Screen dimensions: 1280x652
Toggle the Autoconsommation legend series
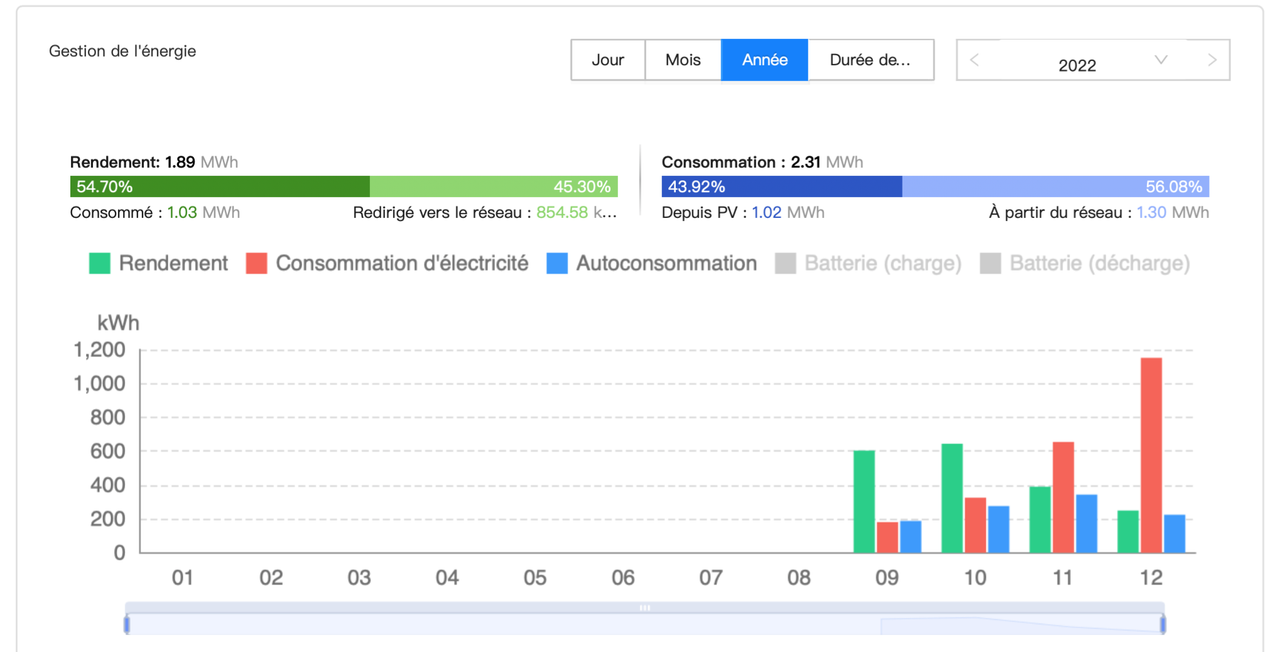[652, 263]
